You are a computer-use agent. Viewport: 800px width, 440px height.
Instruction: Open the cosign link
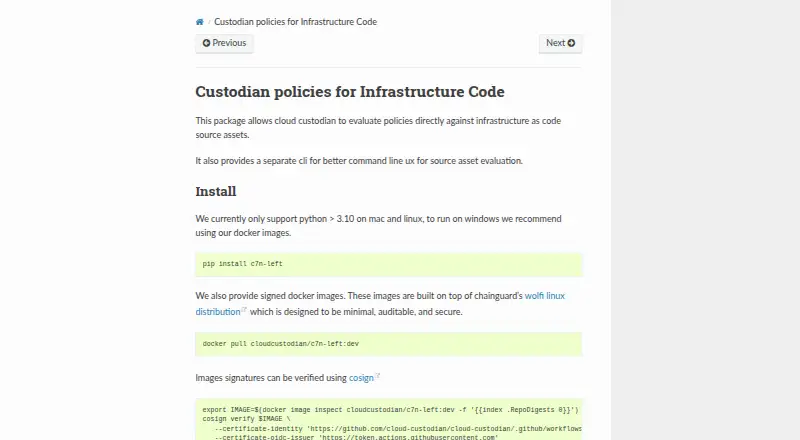click(361, 378)
